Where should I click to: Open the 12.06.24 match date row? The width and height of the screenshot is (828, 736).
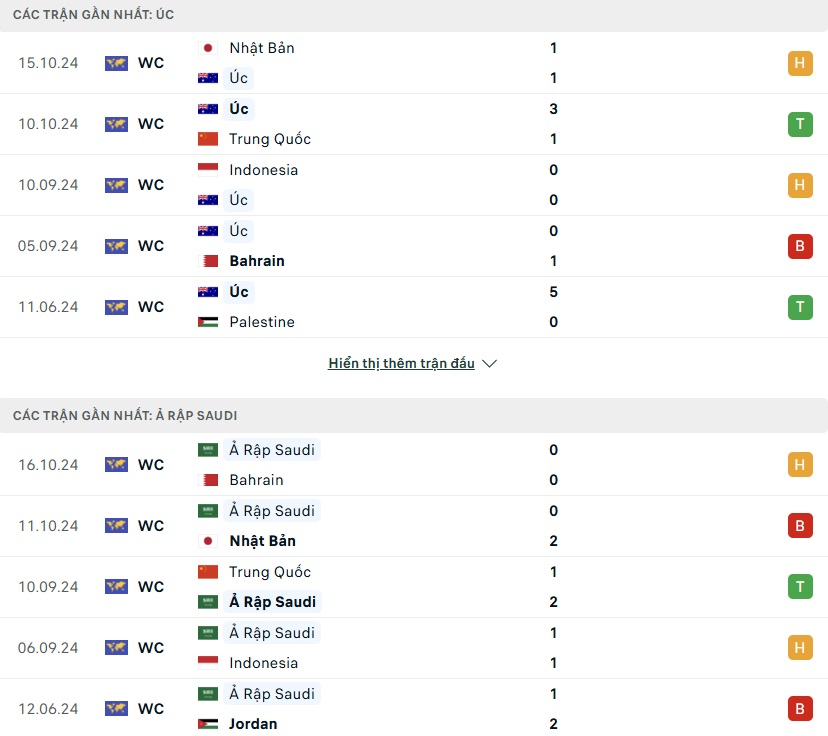pos(414,709)
